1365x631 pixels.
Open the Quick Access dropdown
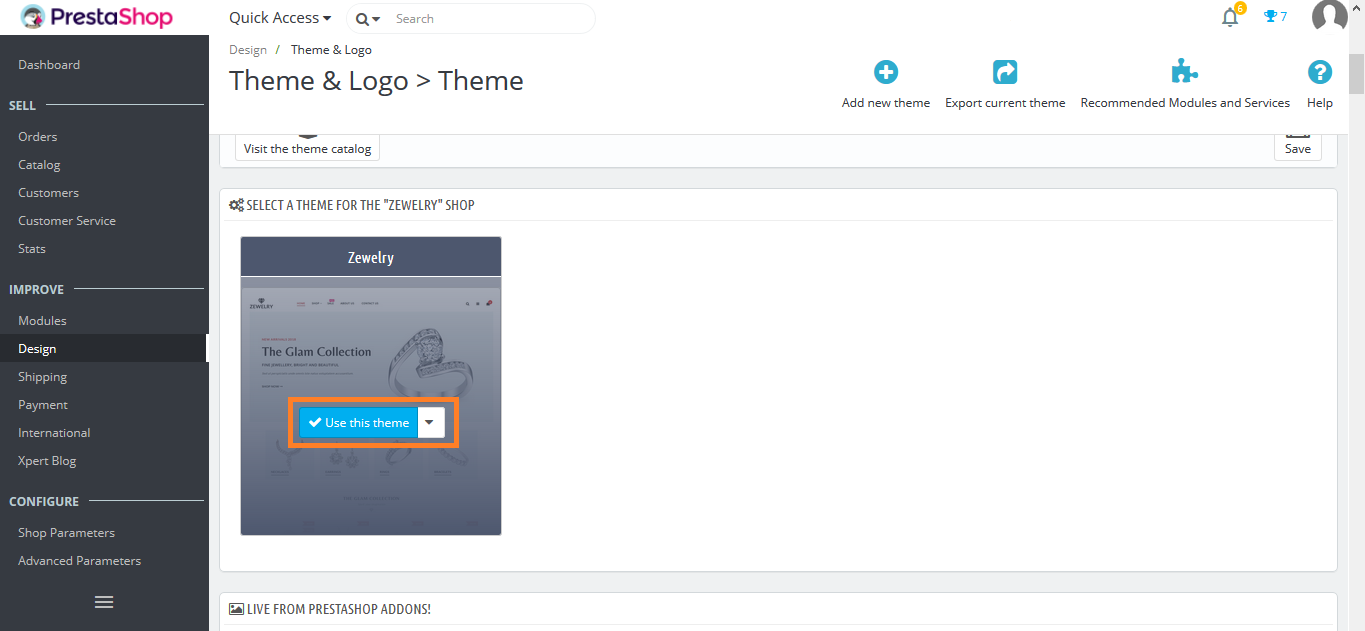pos(280,18)
